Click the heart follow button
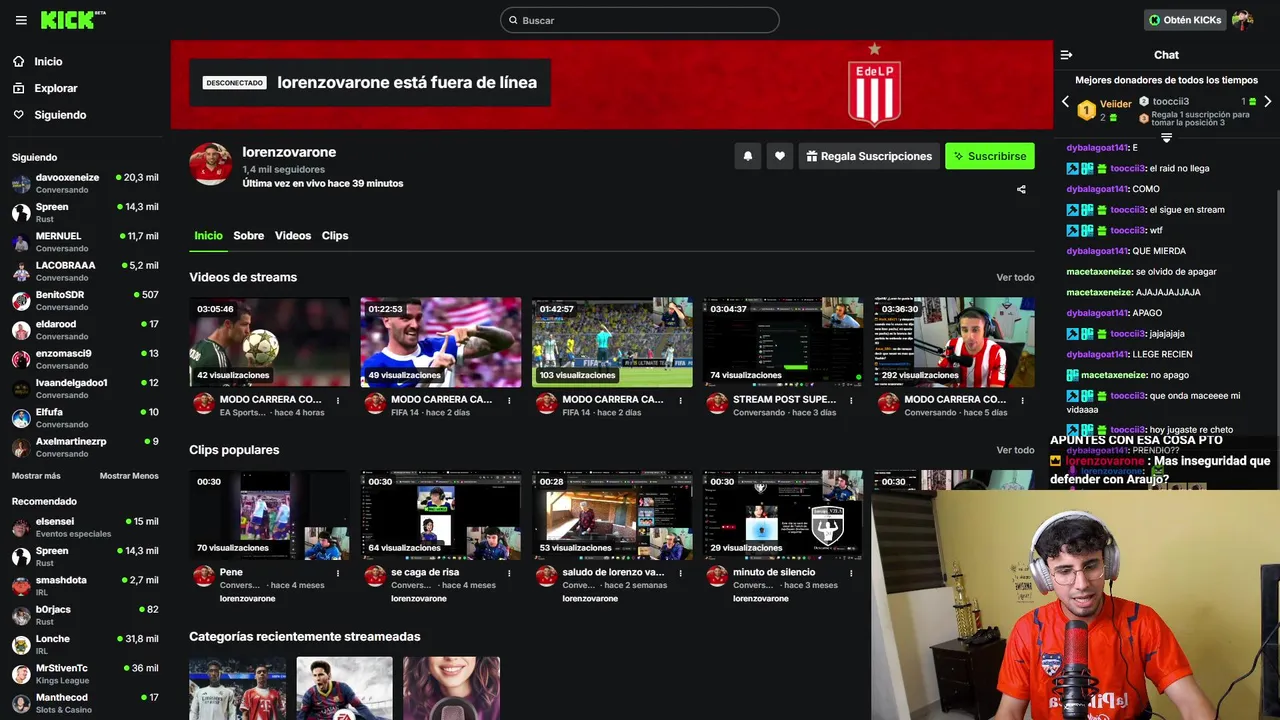Image resolution: width=1280 pixels, height=720 pixels. 780,156
